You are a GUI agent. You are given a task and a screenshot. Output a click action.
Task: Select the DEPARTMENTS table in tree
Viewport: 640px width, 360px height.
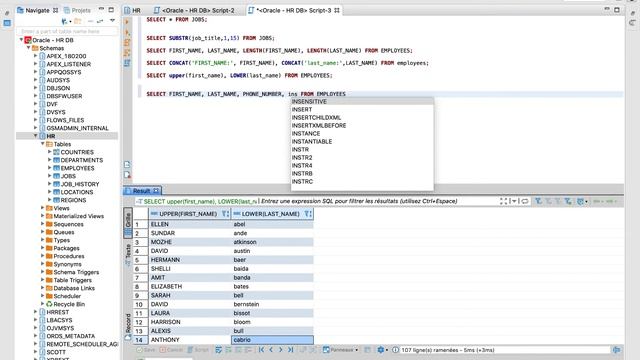(x=82, y=160)
